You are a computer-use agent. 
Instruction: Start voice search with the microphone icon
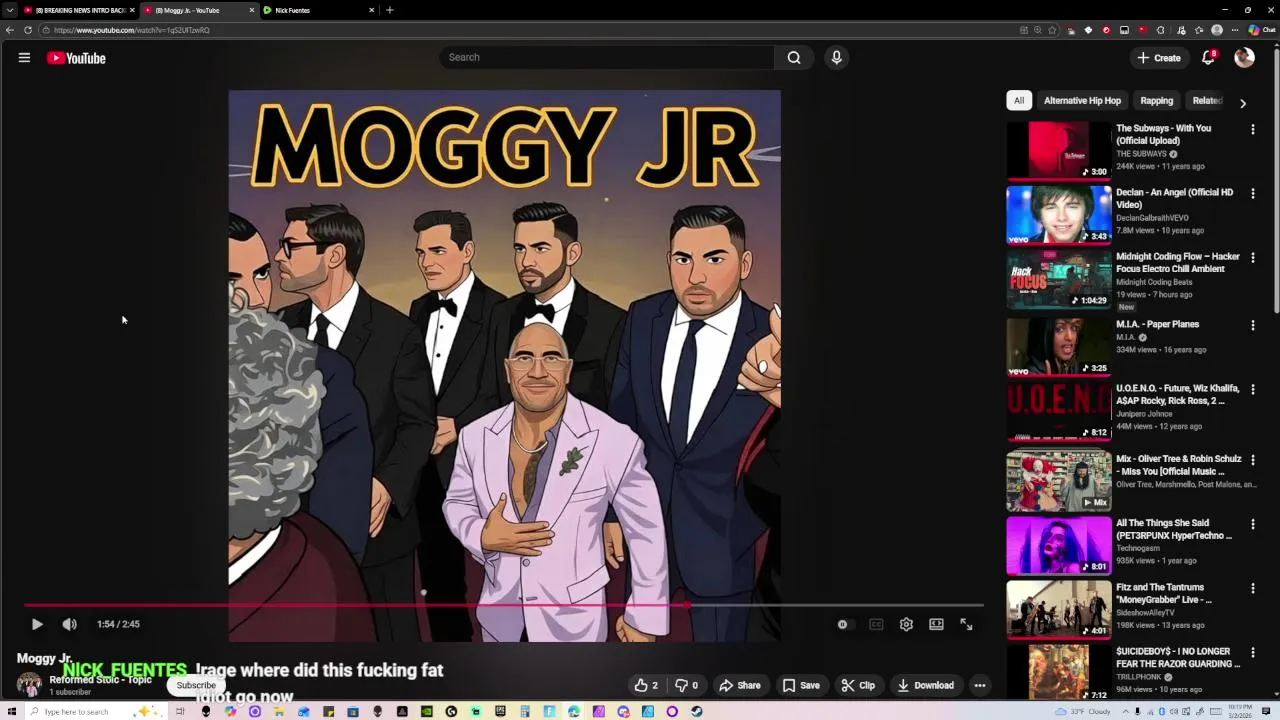pos(837,57)
